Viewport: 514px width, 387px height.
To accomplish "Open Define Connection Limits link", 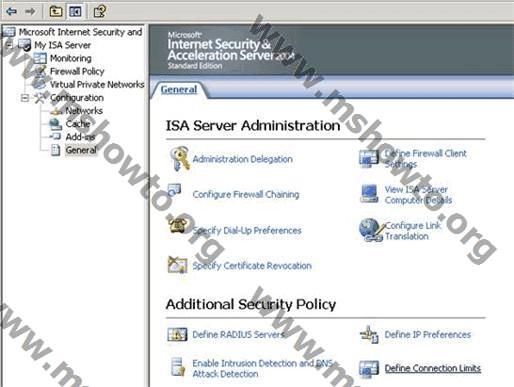I will [433, 368].
